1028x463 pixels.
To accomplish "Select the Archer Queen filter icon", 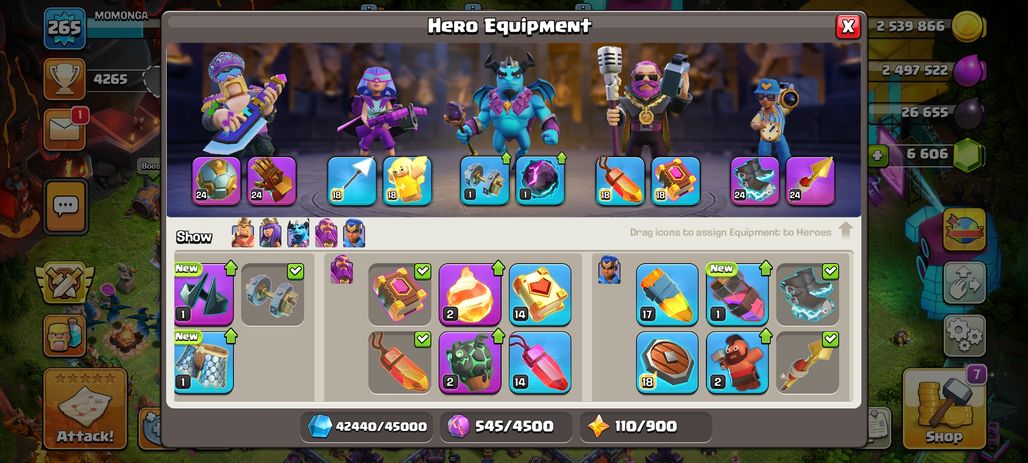I will click(x=270, y=233).
